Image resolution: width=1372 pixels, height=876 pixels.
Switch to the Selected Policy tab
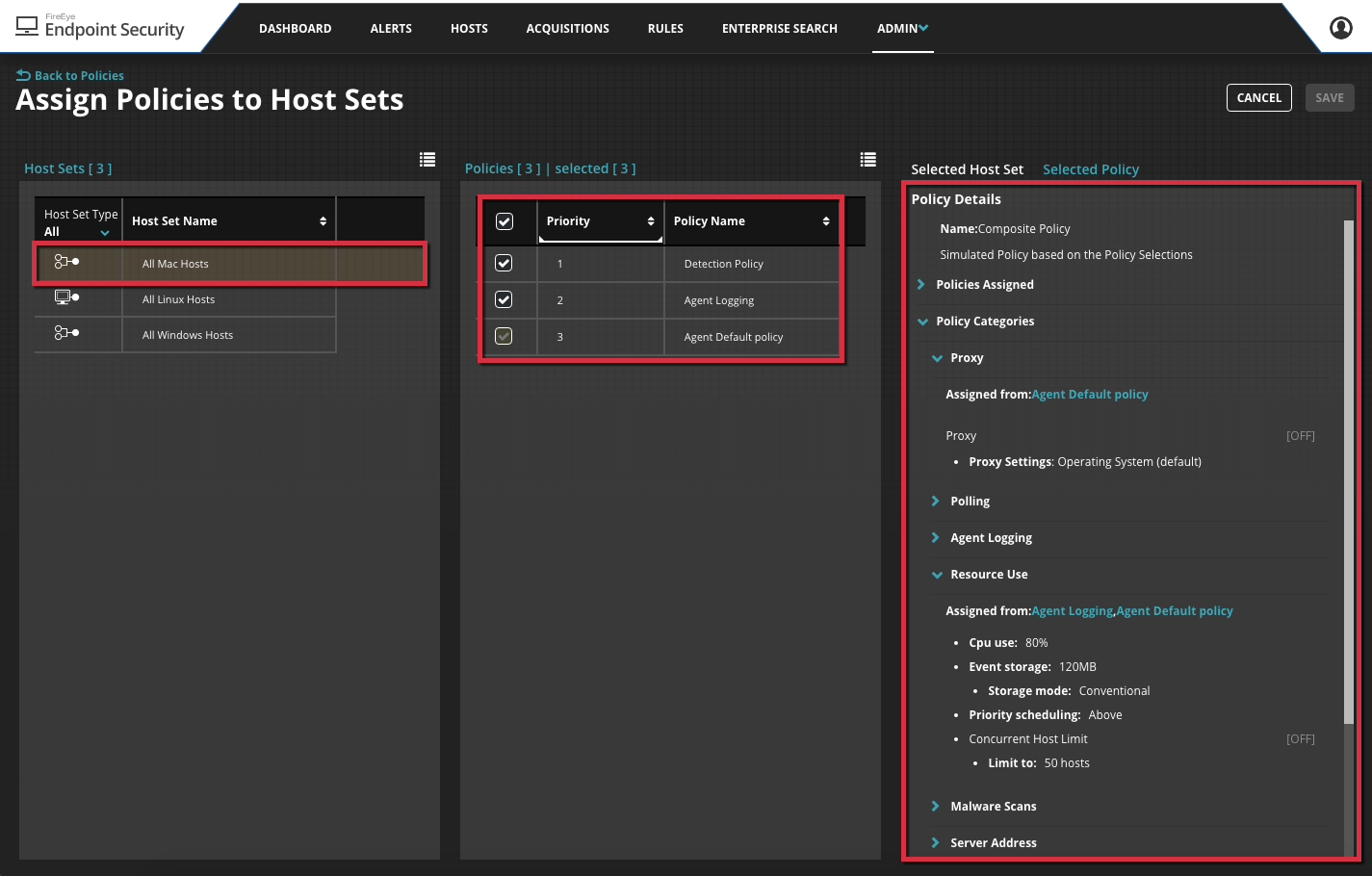1091,169
